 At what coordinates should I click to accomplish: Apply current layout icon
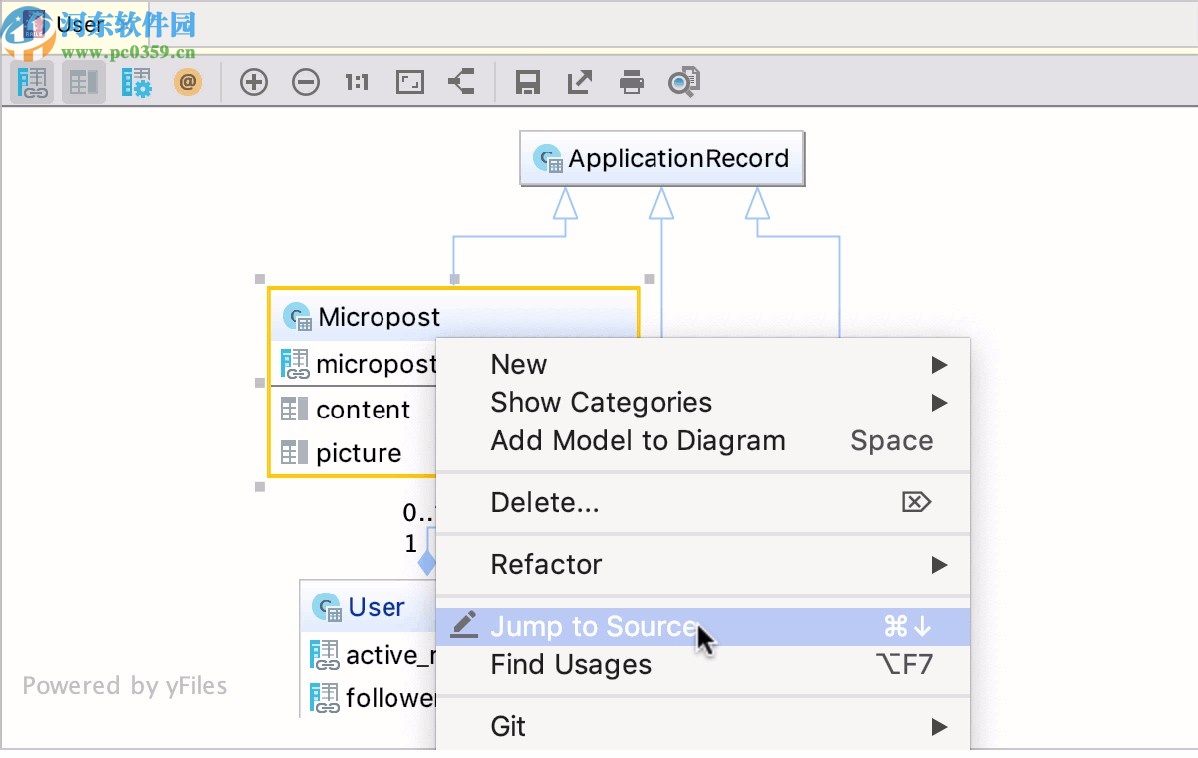coord(461,82)
